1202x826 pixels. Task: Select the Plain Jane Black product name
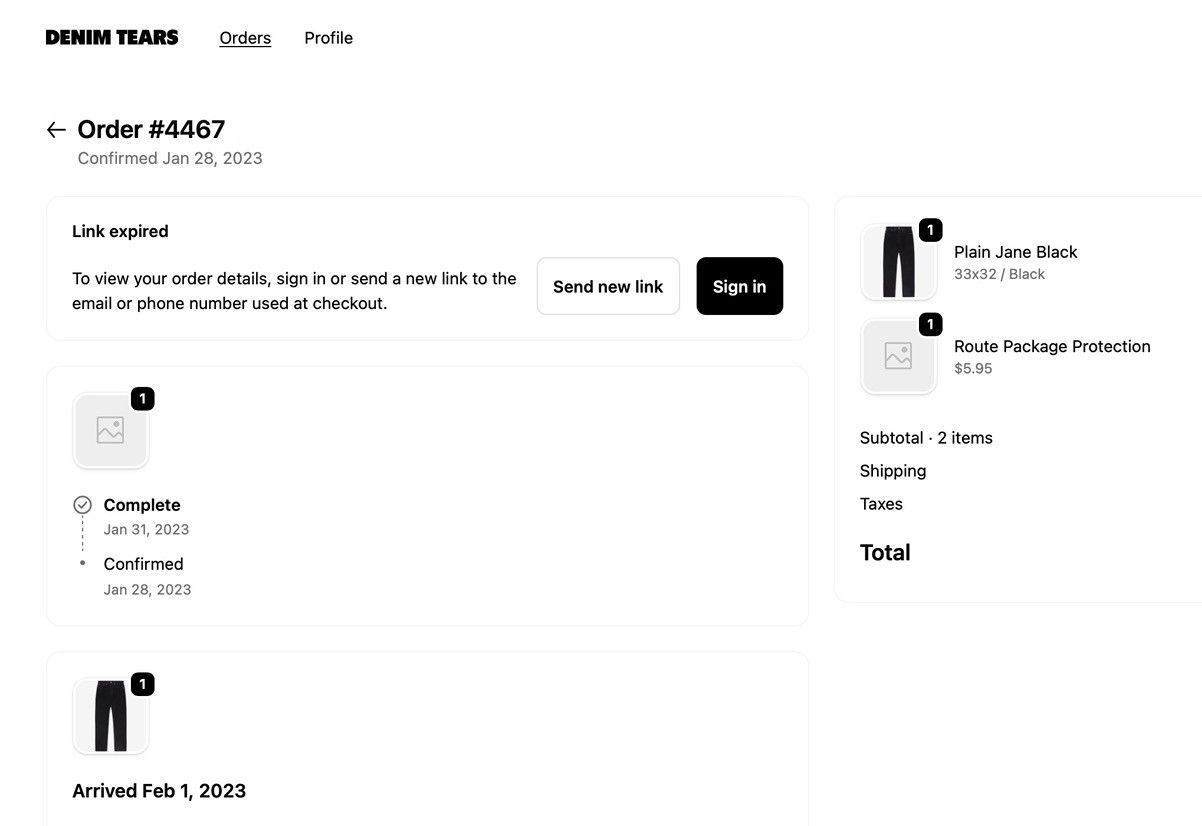point(1015,252)
